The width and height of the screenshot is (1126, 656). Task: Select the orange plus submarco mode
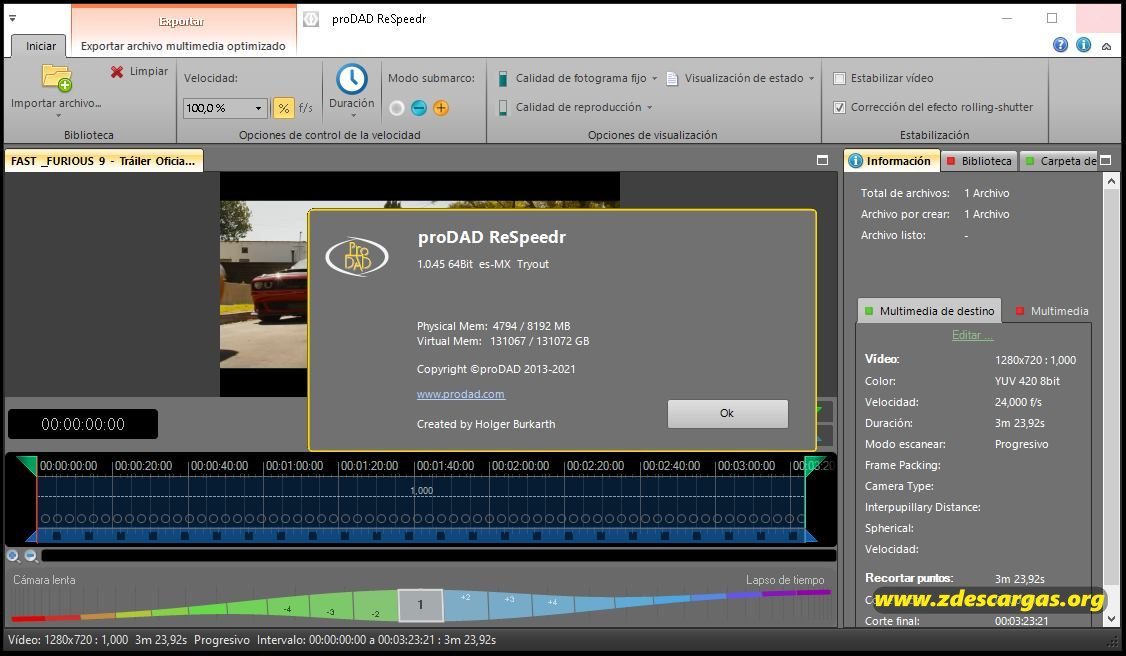click(x=441, y=108)
